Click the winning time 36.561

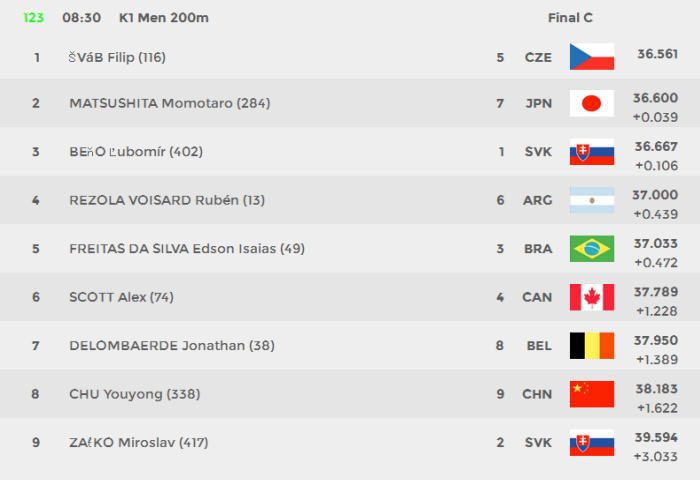pos(658,54)
